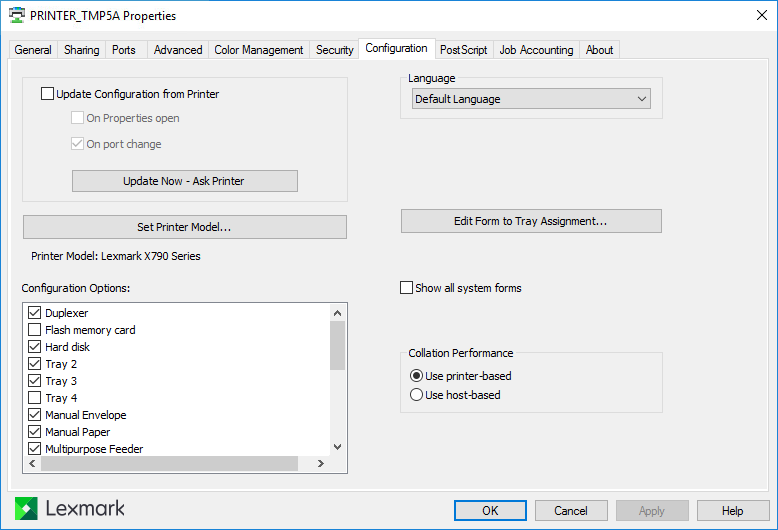Check the Flash memory card option
This screenshot has width=778, height=530.
35,330
